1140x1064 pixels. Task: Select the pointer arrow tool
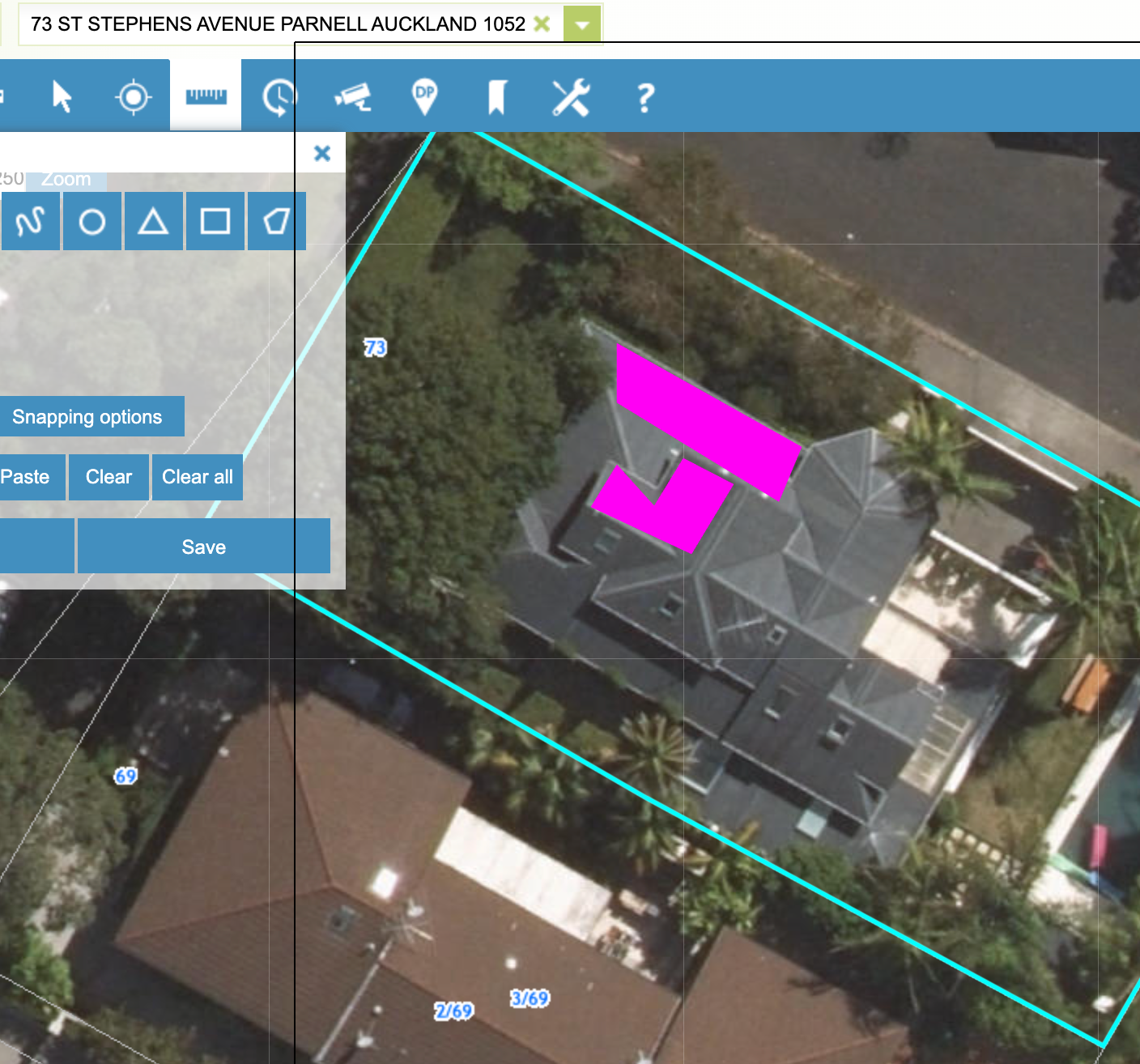tap(62, 97)
